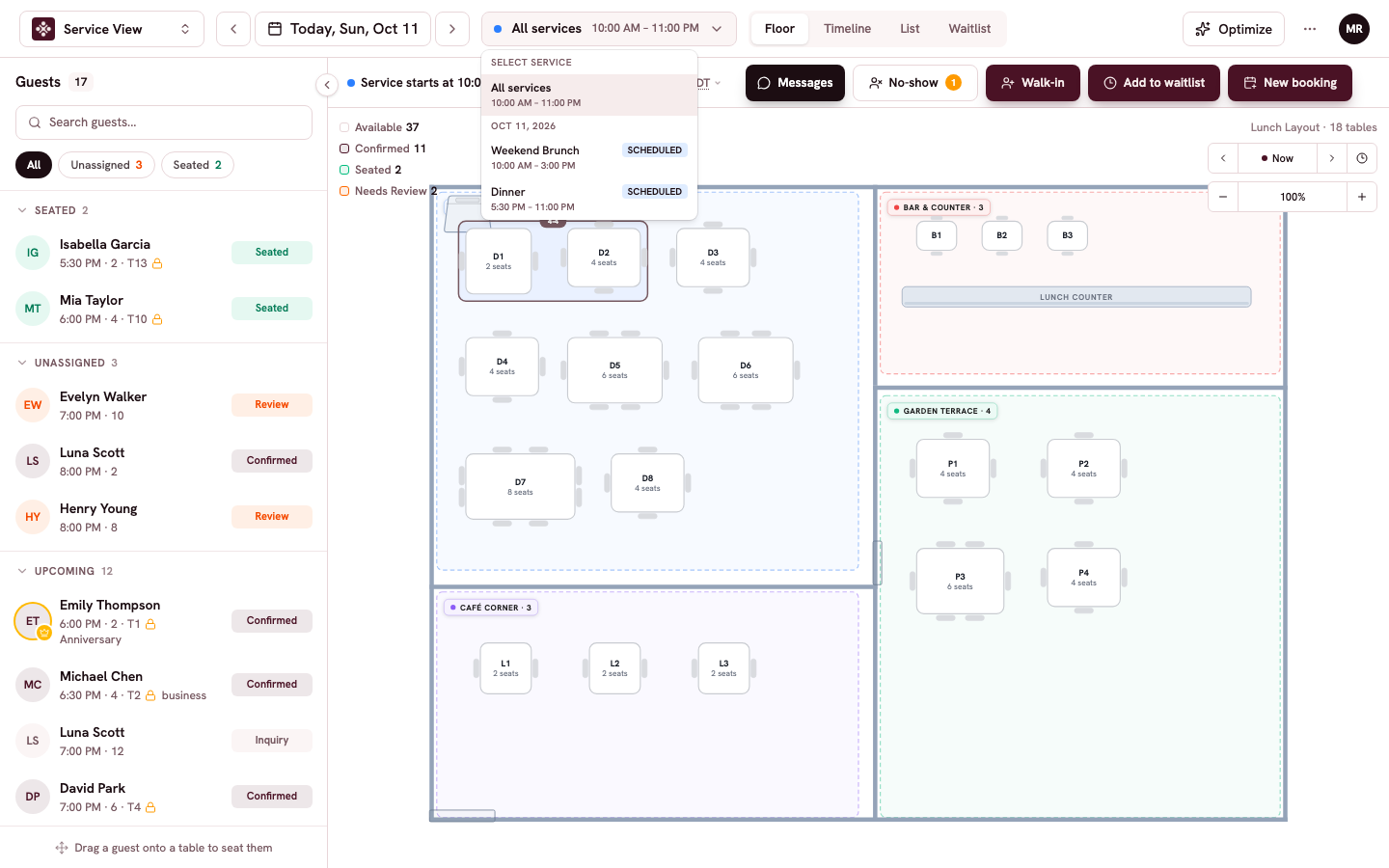
Task: Collapse the SEATED guest group
Action: point(22,210)
